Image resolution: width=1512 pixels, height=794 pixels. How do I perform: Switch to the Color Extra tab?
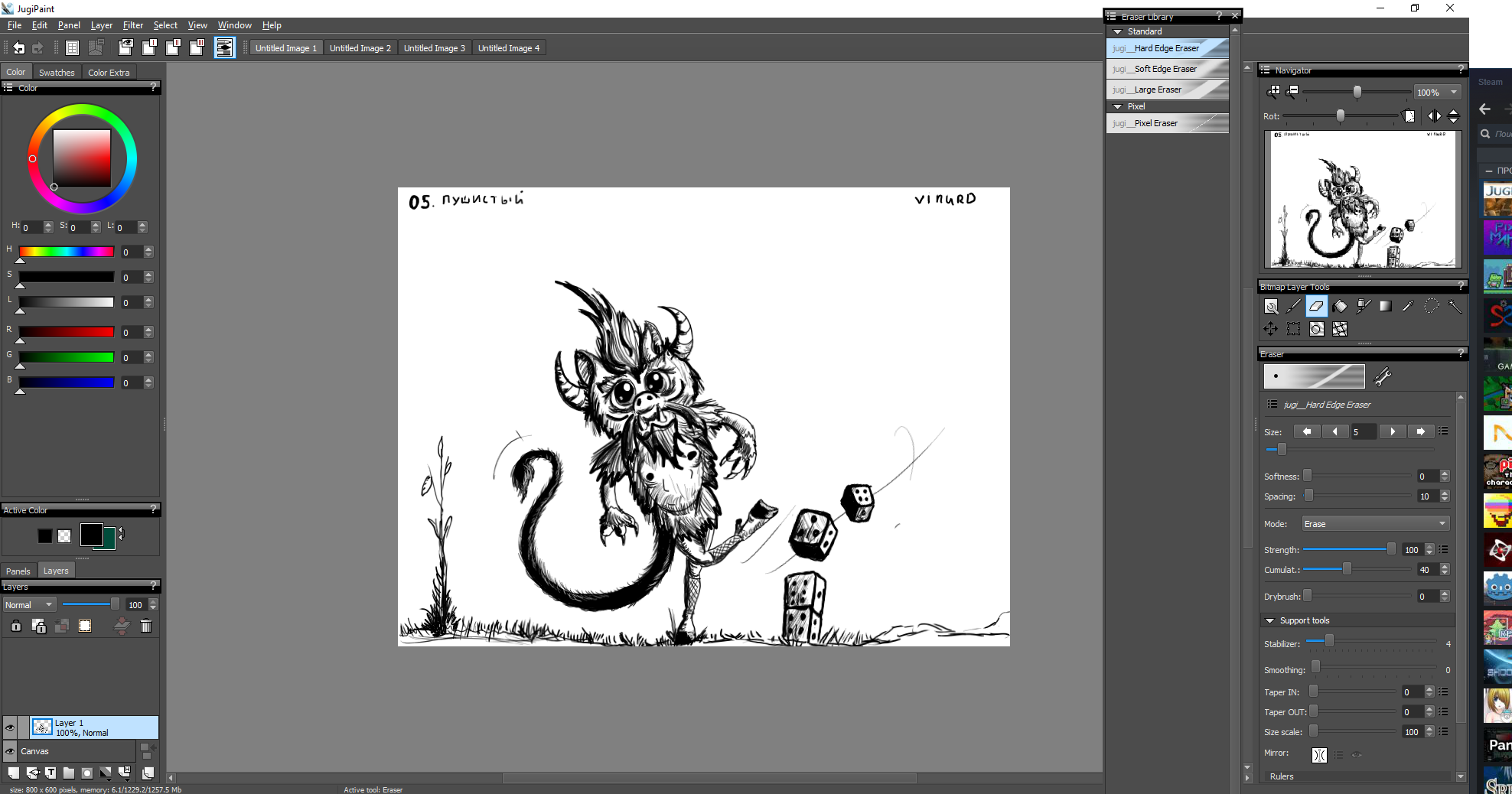tap(109, 73)
